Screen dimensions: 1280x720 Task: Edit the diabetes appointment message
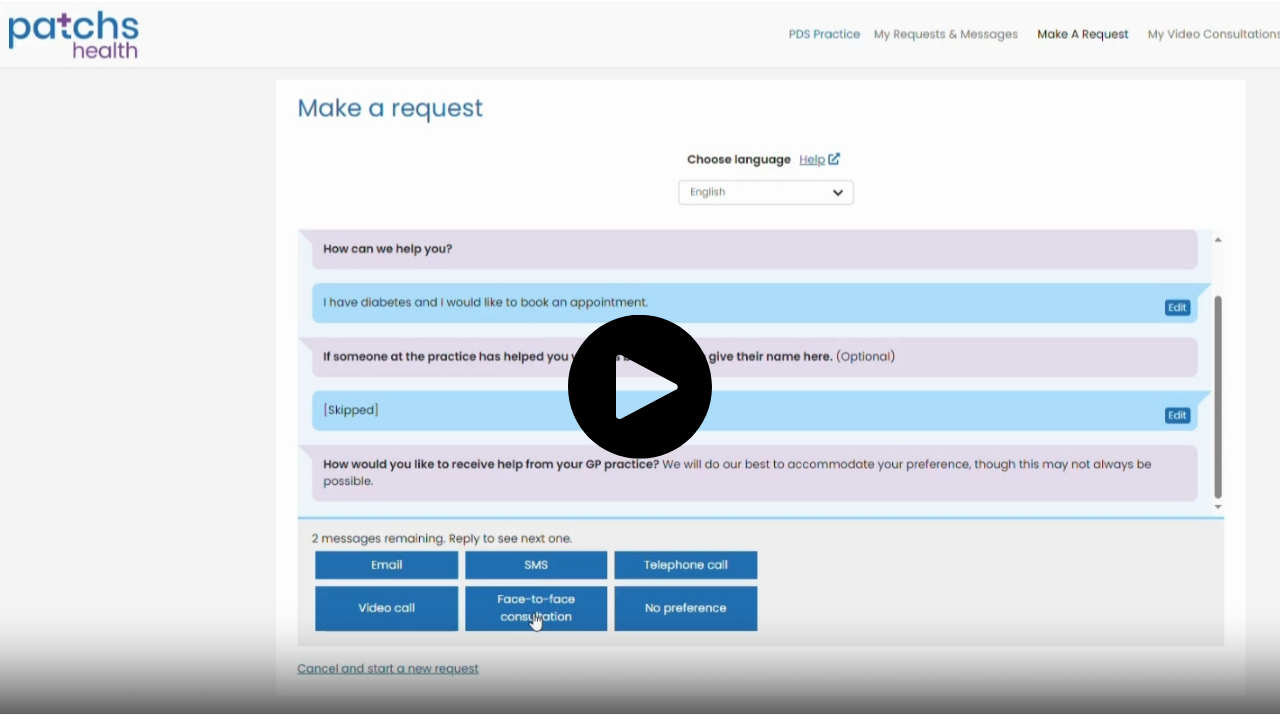pyautogui.click(x=1177, y=308)
